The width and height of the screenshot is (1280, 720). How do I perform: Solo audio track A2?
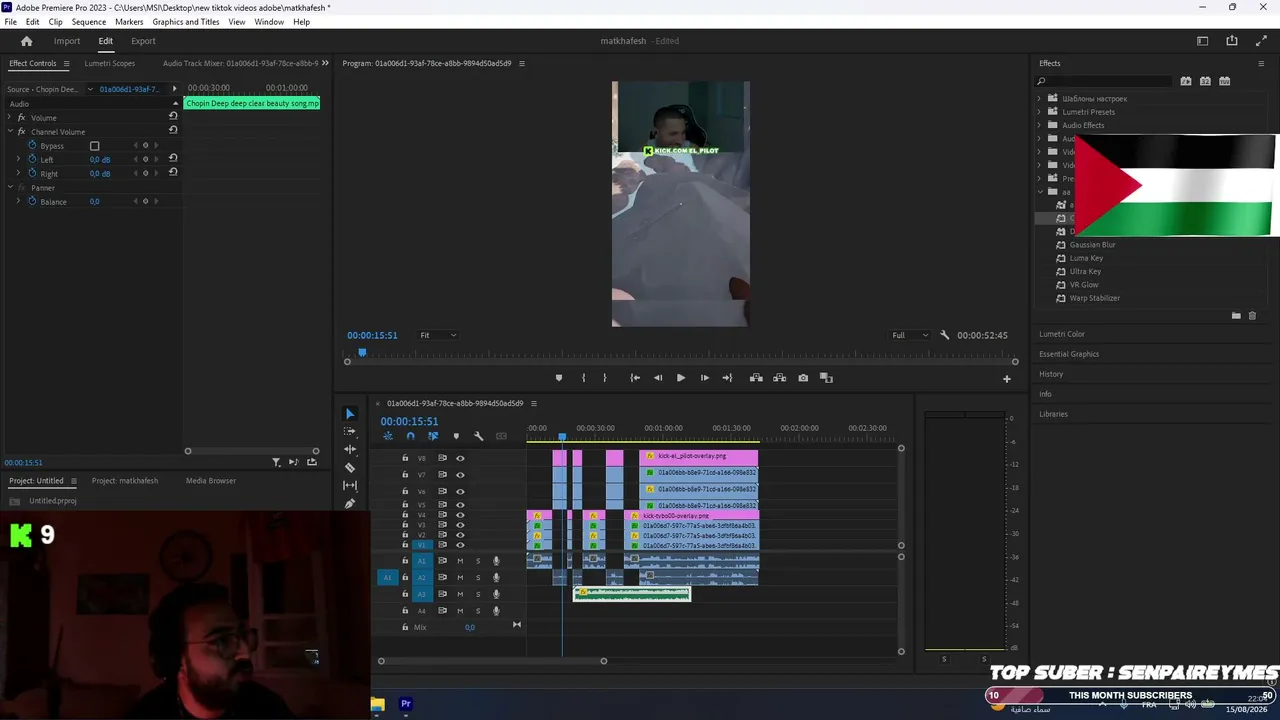click(478, 577)
